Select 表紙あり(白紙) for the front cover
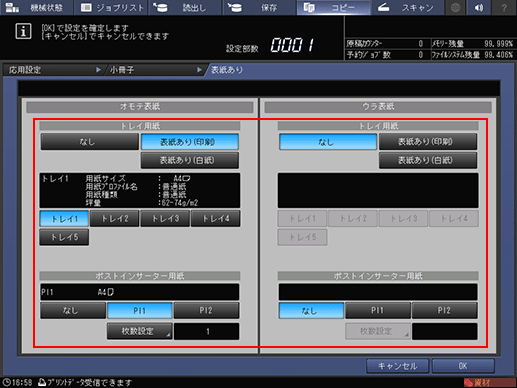The image size is (517, 388). [x=190, y=160]
